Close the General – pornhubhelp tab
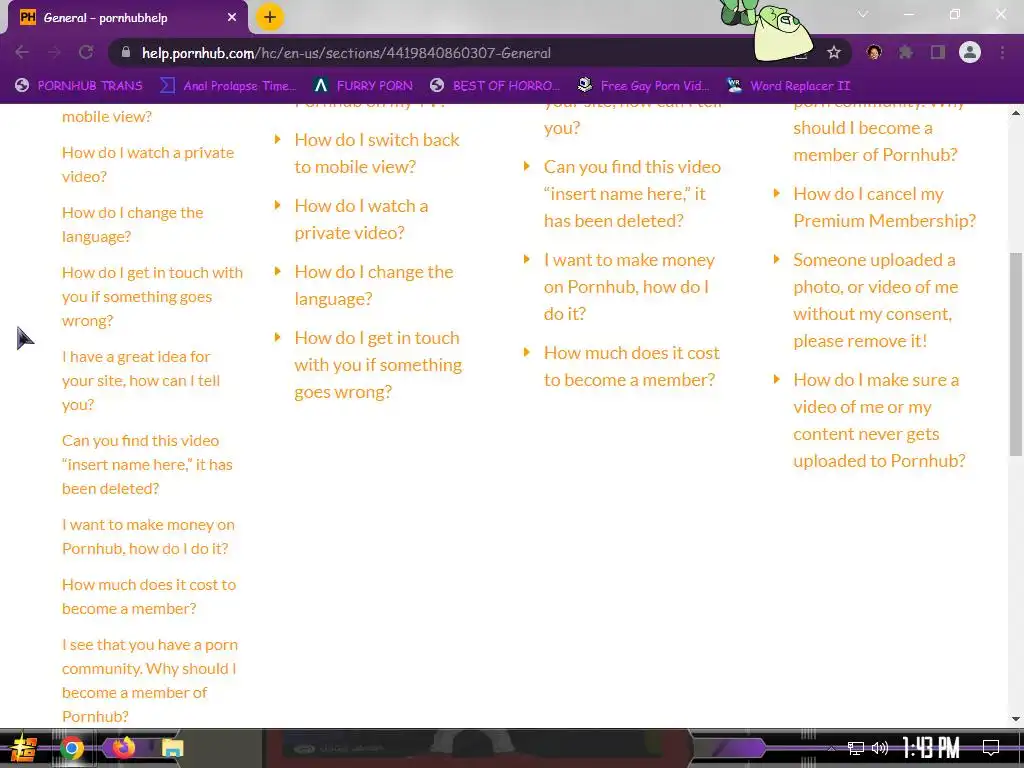This screenshot has height=768, width=1024. point(232,18)
